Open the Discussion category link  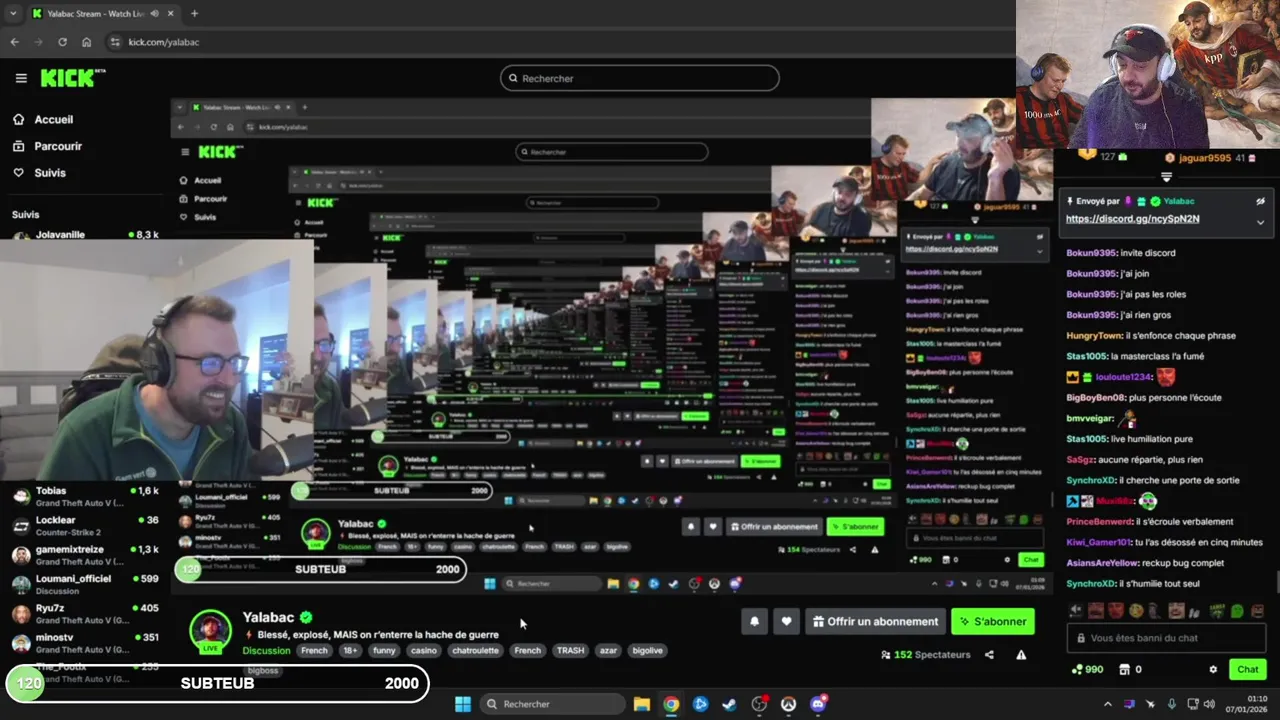[266, 650]
